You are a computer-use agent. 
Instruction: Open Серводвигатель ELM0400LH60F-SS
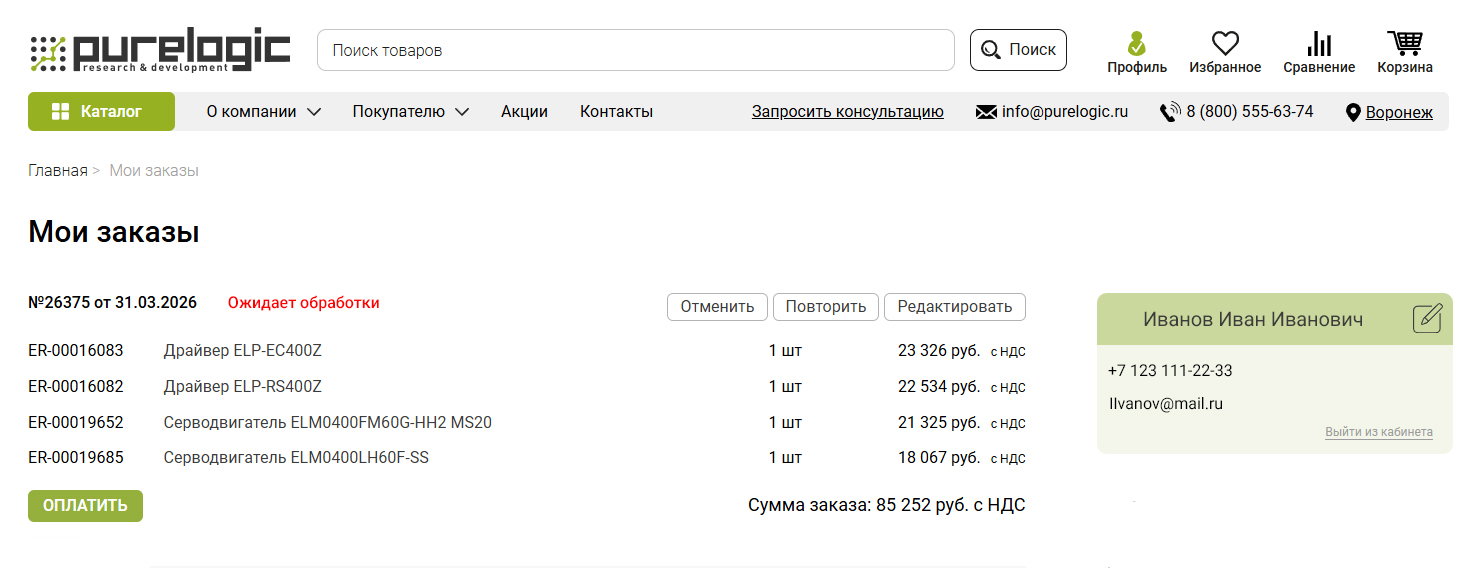(x=297, y=458)
